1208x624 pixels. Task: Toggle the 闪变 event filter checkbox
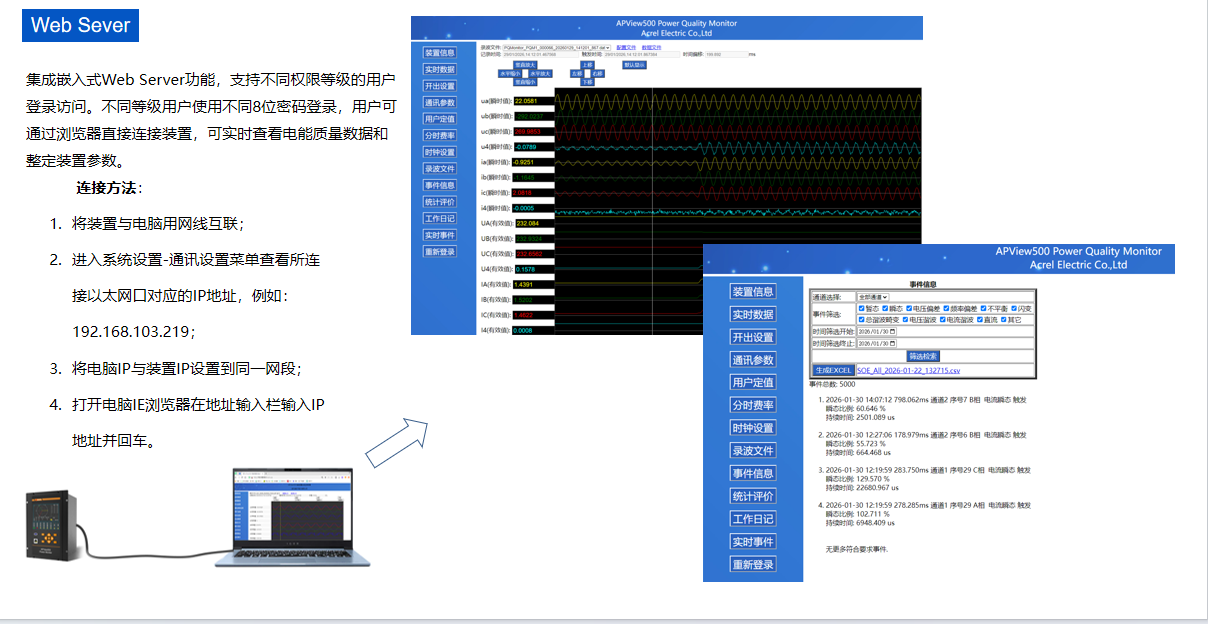point(1015,309)
